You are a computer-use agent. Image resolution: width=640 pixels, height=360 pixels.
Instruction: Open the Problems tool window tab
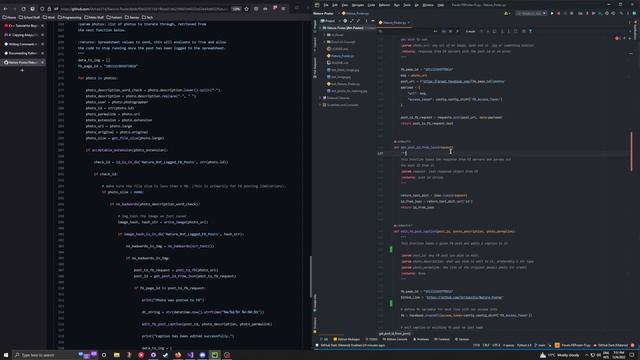pyautogui.click(x=421, y=340)
